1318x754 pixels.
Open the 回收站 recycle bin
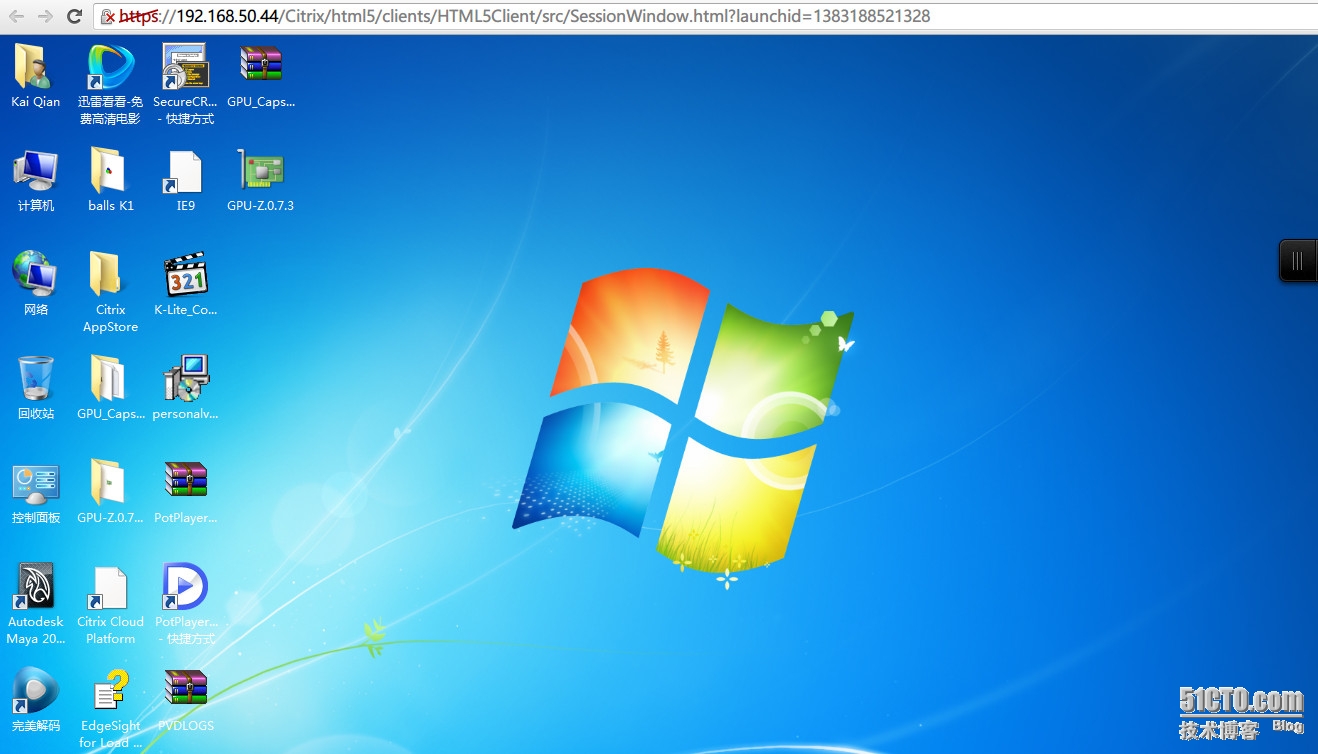[x=35, y=379]
